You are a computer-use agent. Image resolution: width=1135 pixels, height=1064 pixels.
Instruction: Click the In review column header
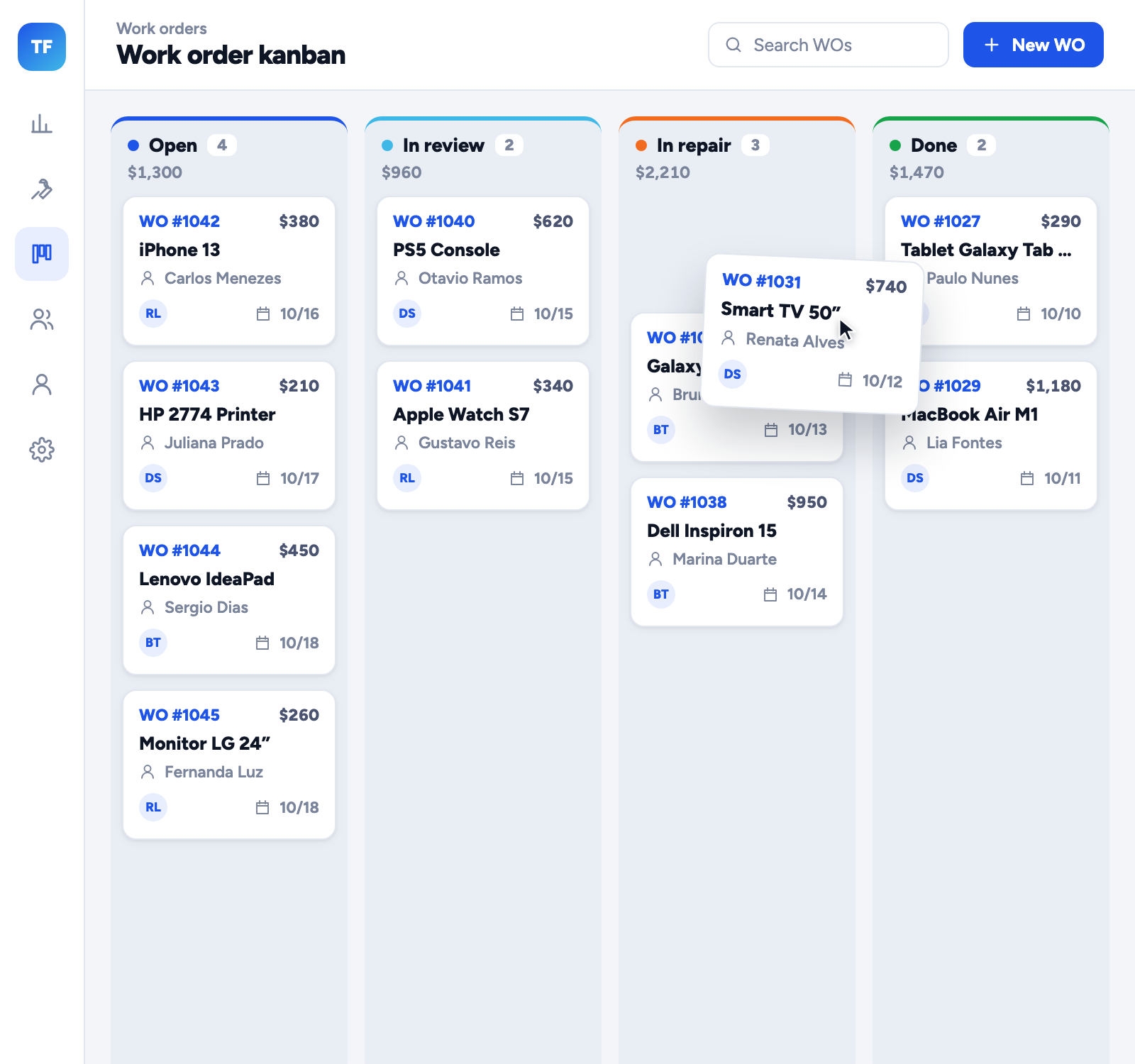coord(443,145)
